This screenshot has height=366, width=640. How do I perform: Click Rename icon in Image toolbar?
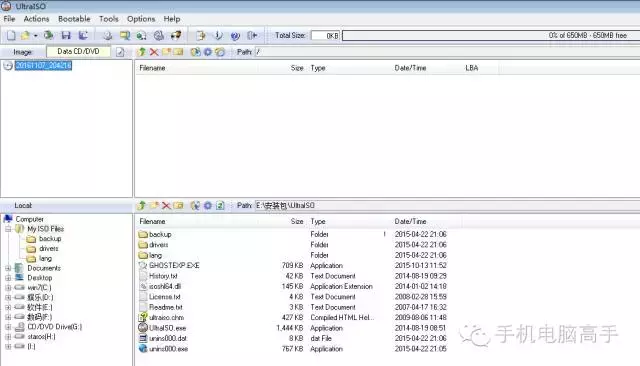pos(178,52)
